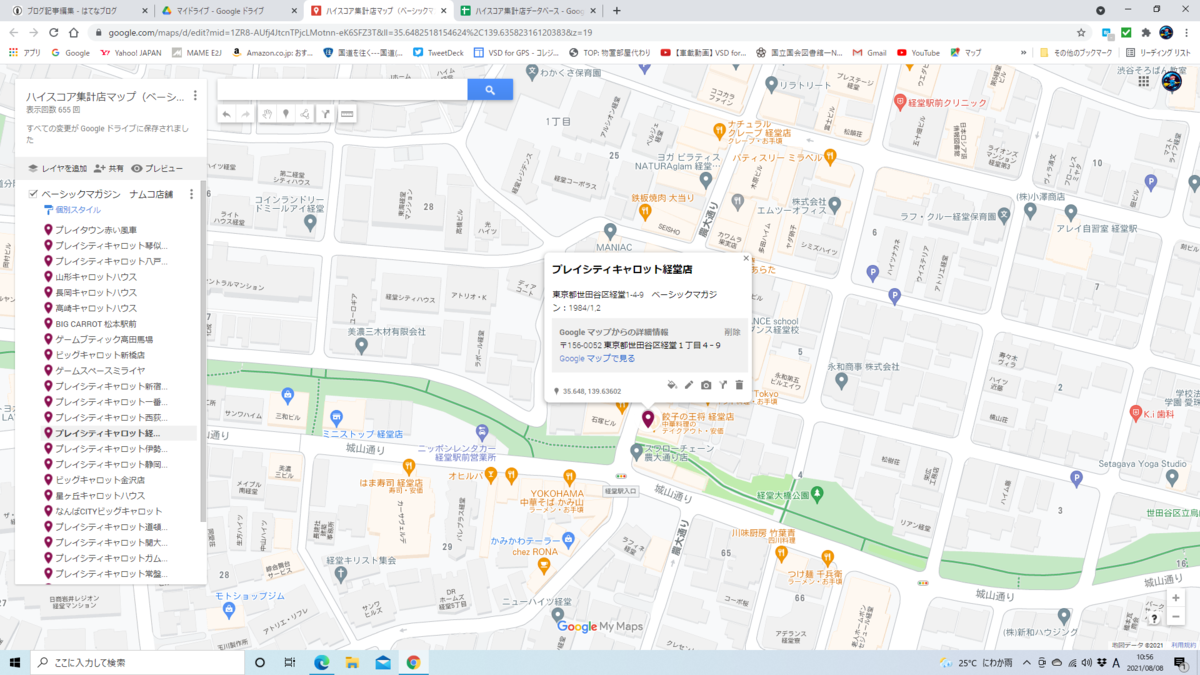Click the blue search button
1200x675 pixels.
(x=490, y=90)
